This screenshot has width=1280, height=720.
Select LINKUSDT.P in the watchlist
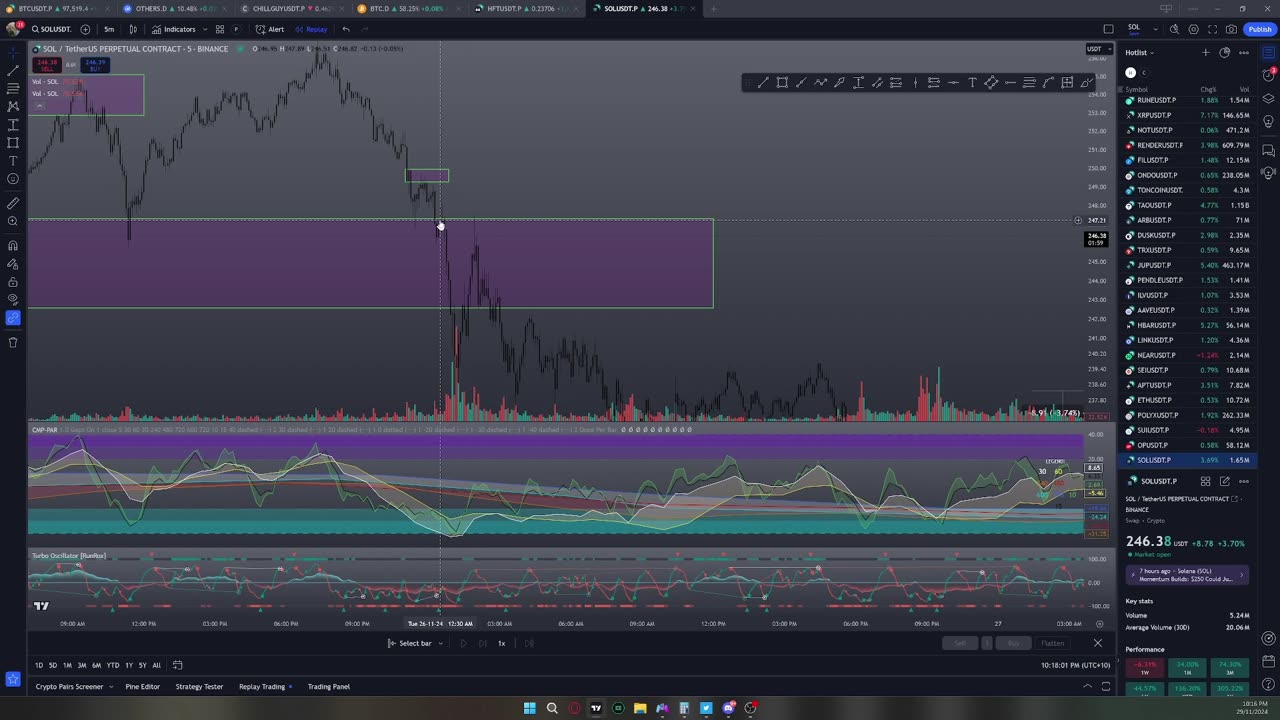(1187, 340)
